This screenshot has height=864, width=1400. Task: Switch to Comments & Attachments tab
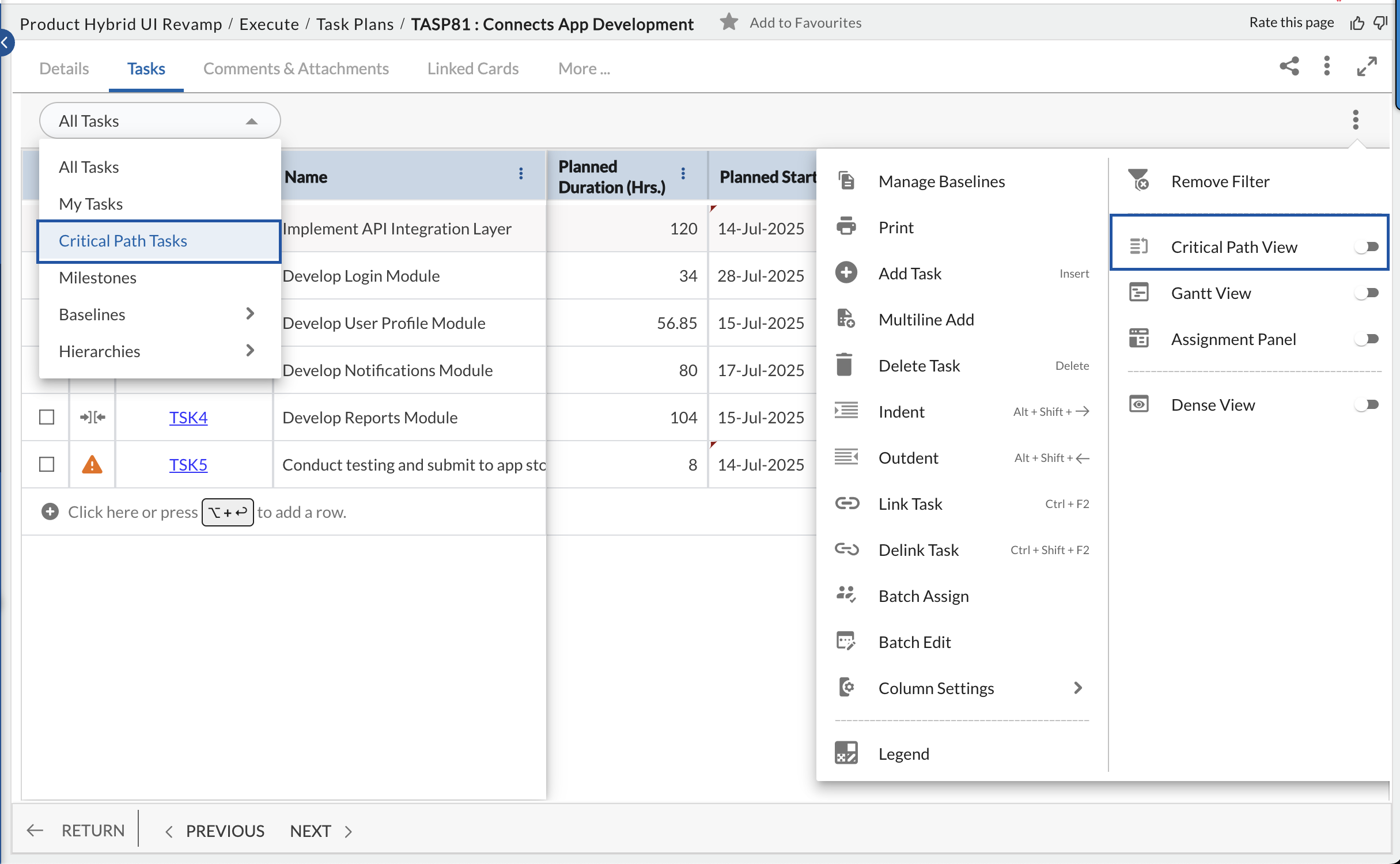[296, 69]
